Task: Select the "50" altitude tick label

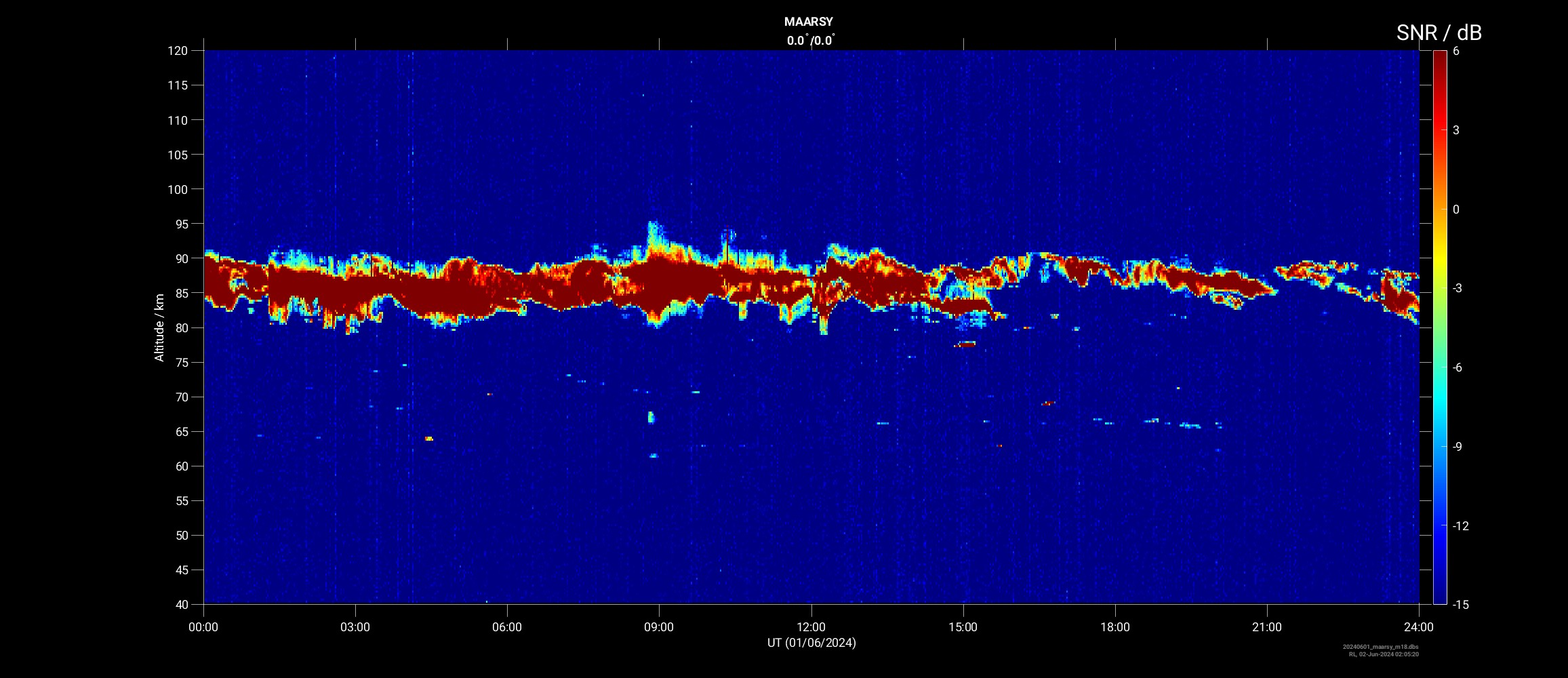Action: click(x=181, y=535)
